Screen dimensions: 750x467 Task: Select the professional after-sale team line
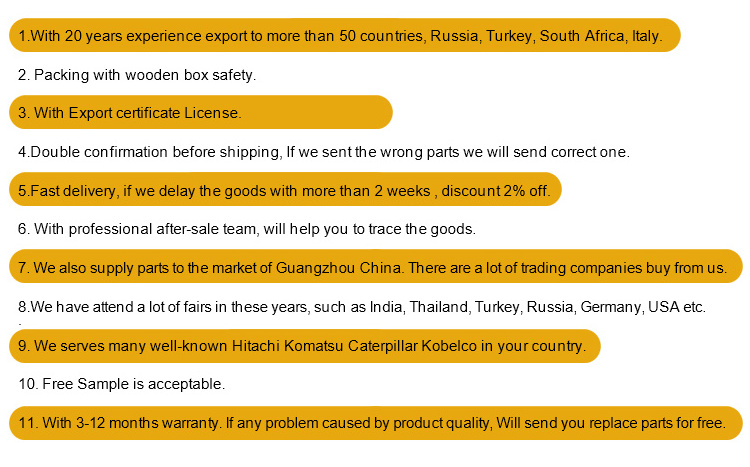247,229
